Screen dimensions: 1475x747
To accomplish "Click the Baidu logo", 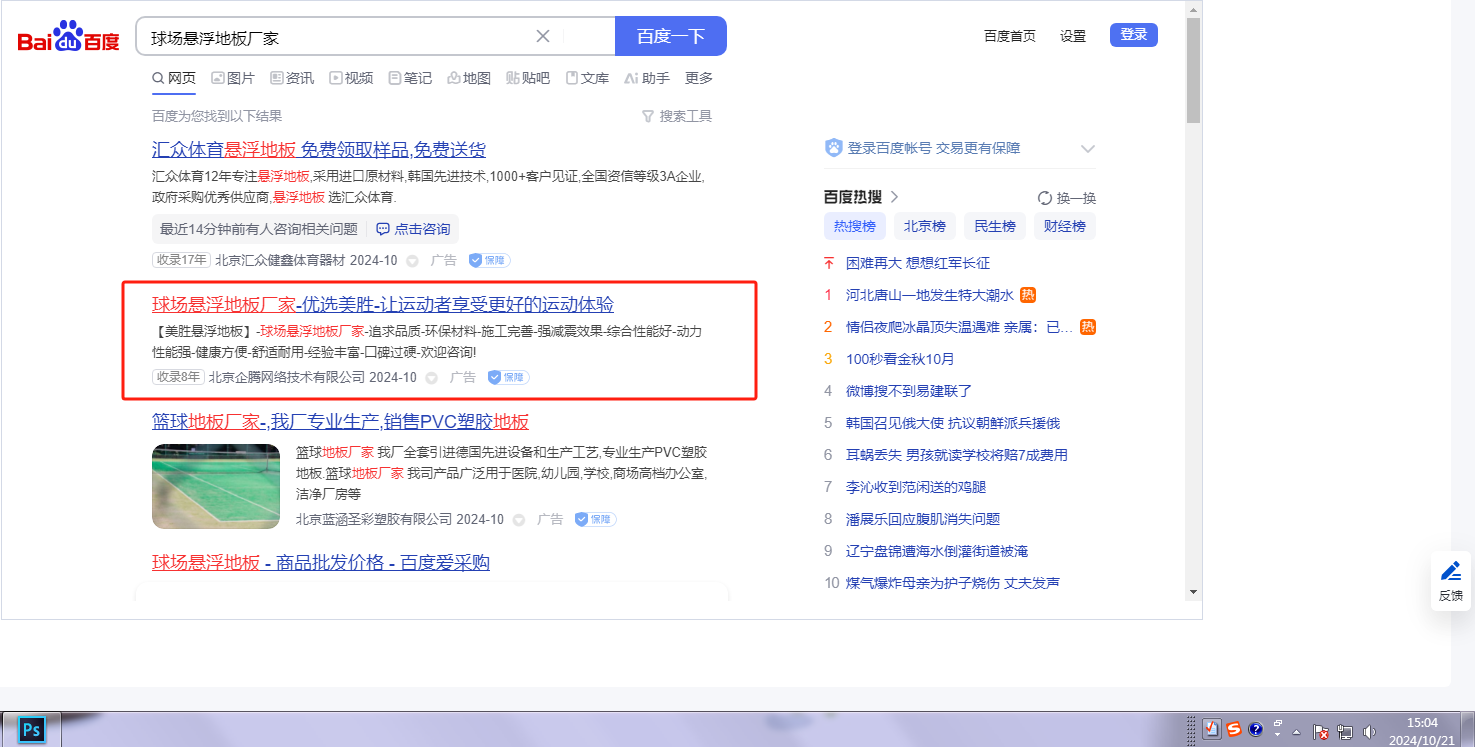I will point(68,37).
